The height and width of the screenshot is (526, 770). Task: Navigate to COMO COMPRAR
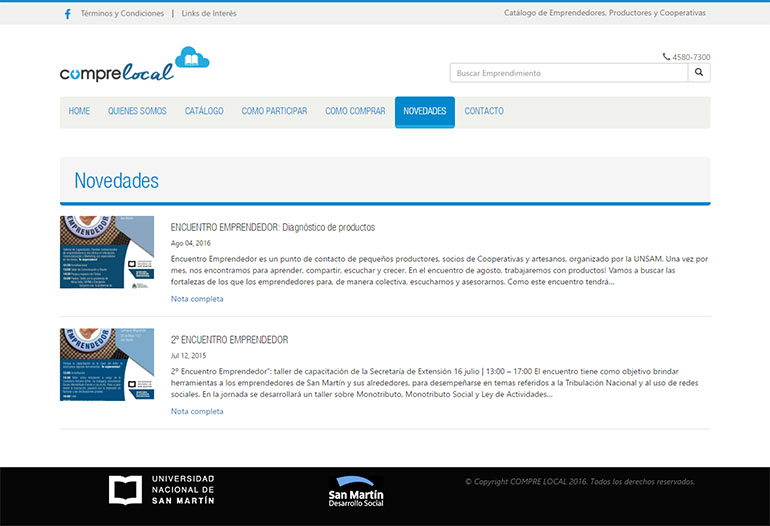pos(355,111)
